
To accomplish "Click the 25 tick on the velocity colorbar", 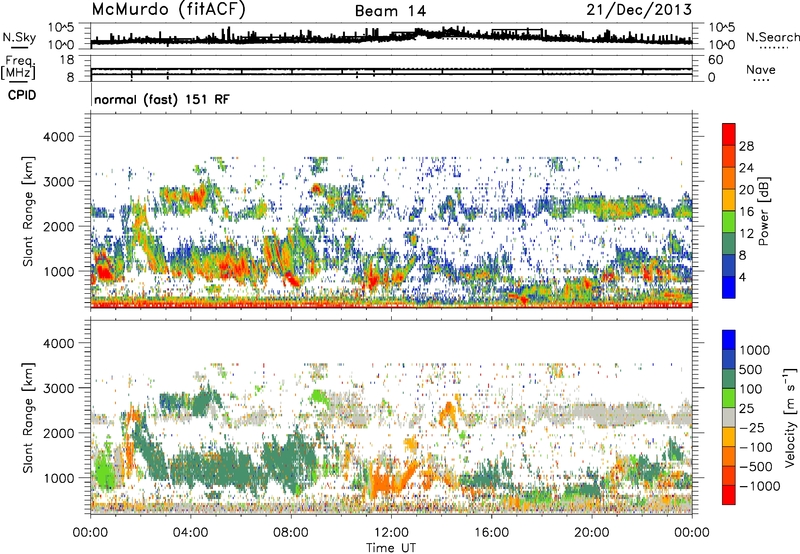I will click(747, 408).
